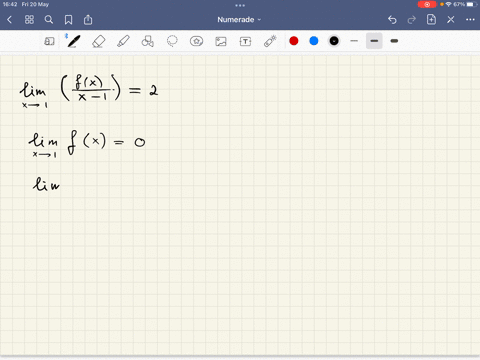Select the thickest stroke width

point(394,41)
